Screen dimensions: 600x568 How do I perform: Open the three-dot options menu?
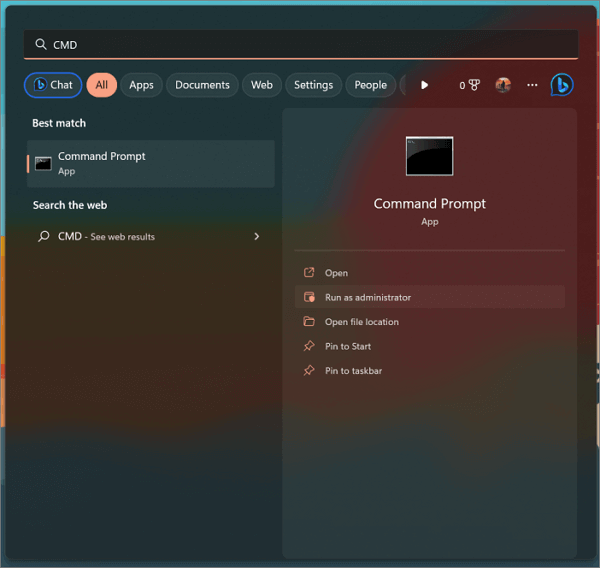pyautogui.click(x=532, y=85)
